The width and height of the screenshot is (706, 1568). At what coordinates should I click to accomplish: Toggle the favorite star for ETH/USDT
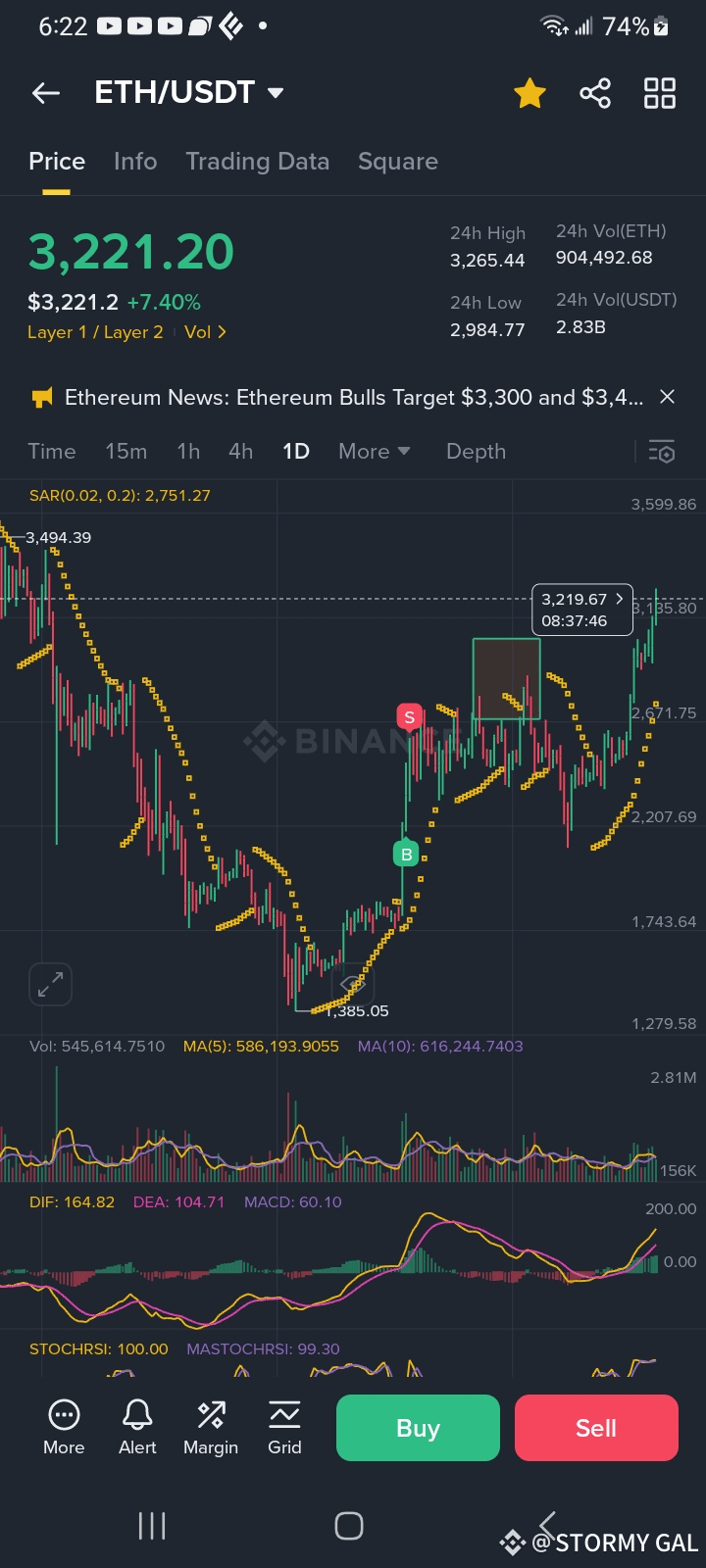[529, 93]
